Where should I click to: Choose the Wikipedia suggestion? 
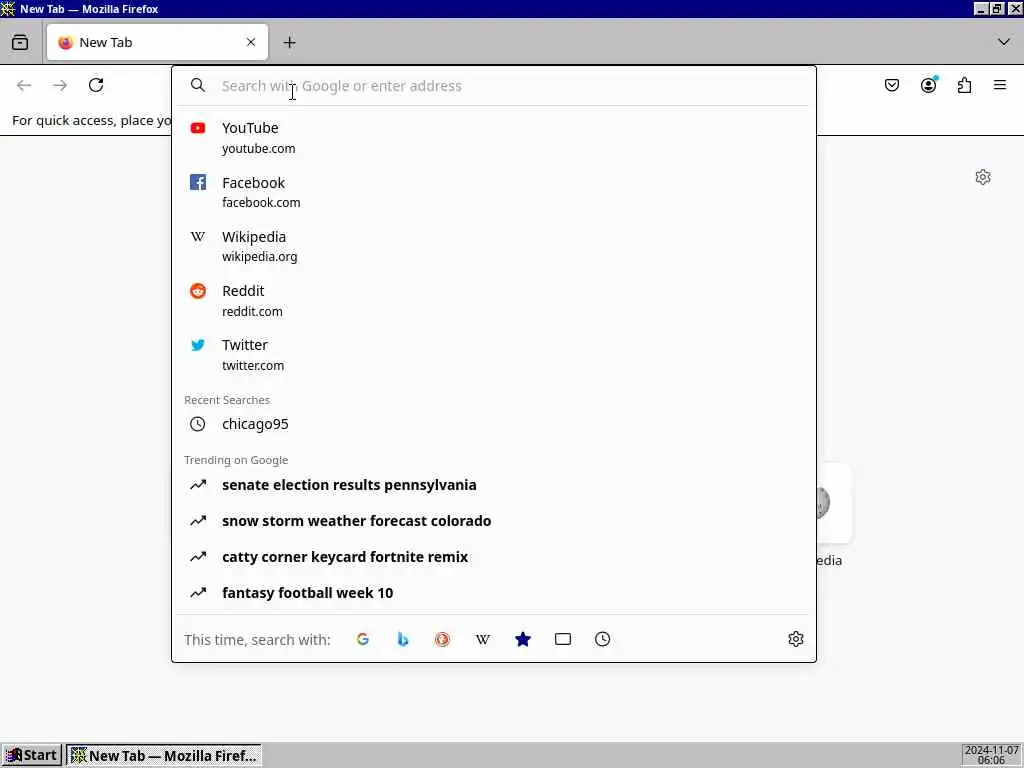494,246
